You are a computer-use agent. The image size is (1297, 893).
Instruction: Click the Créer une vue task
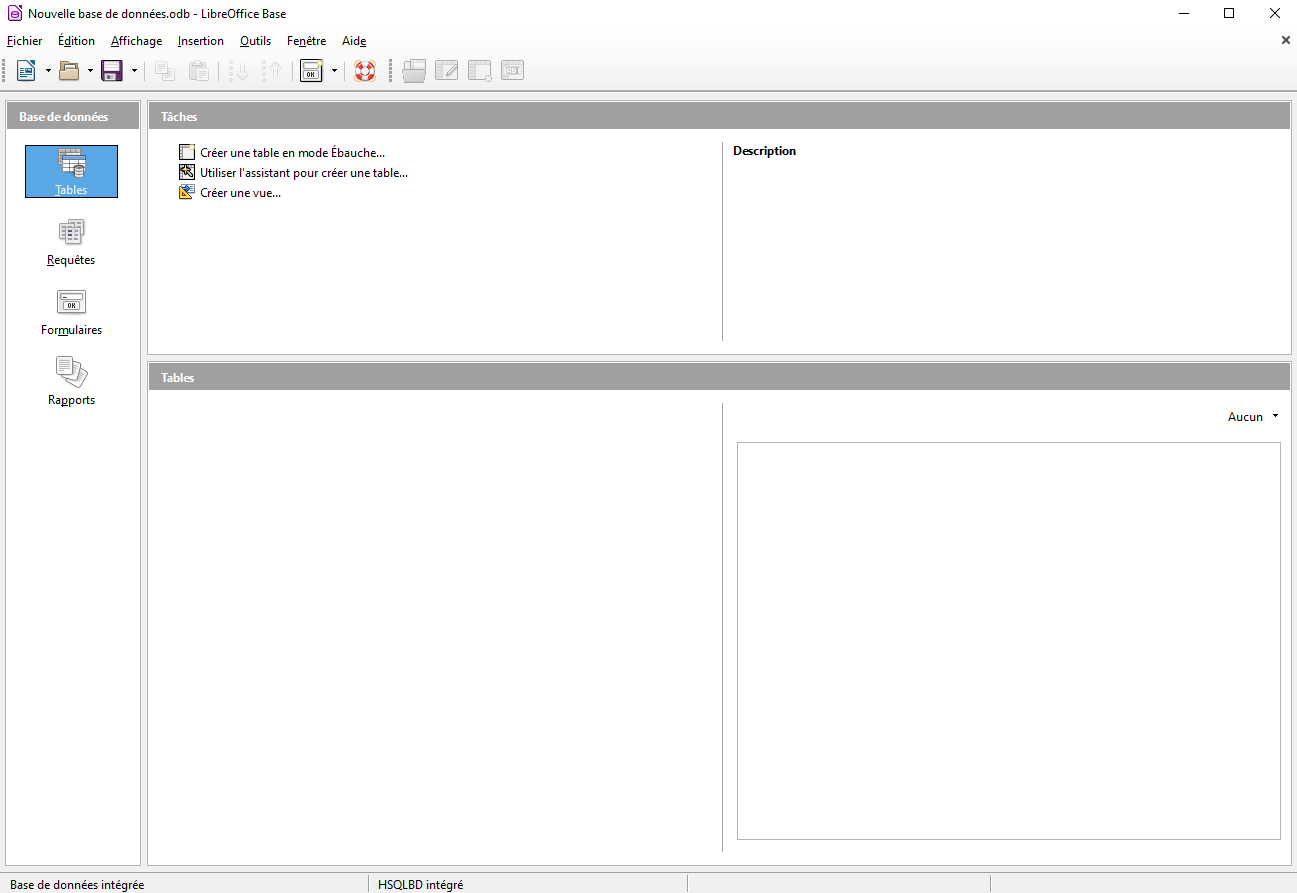click(x=240, y=193)
